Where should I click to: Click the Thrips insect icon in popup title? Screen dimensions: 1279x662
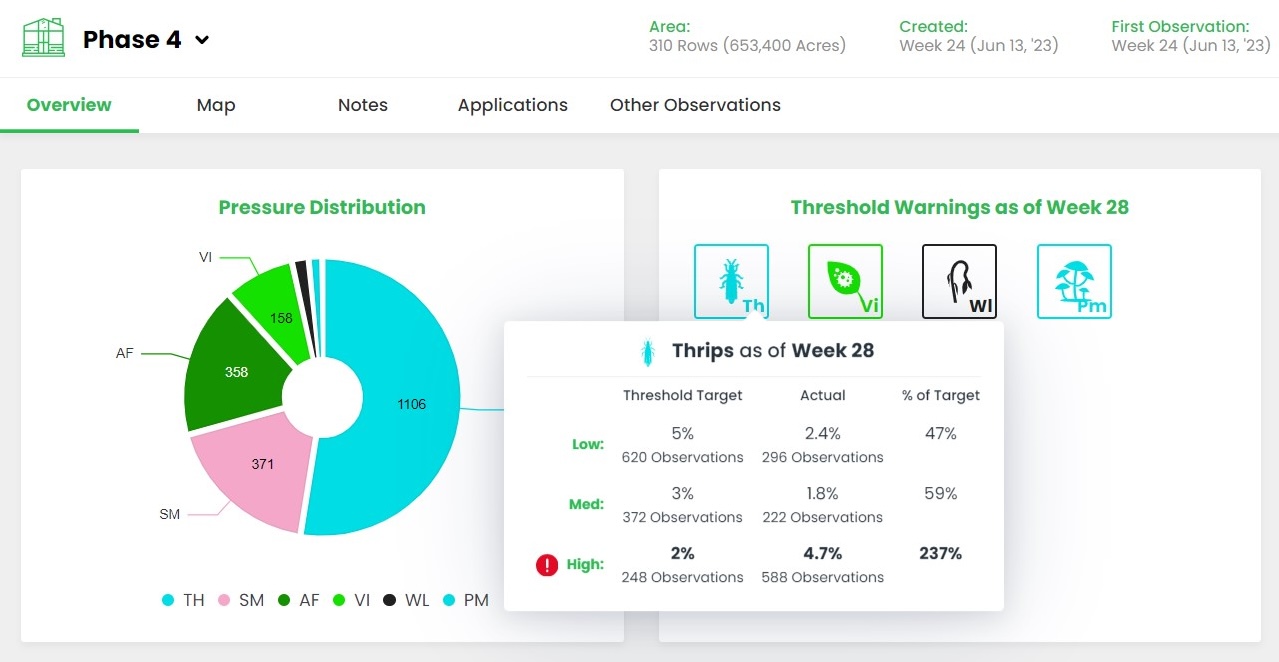[648, 351]
